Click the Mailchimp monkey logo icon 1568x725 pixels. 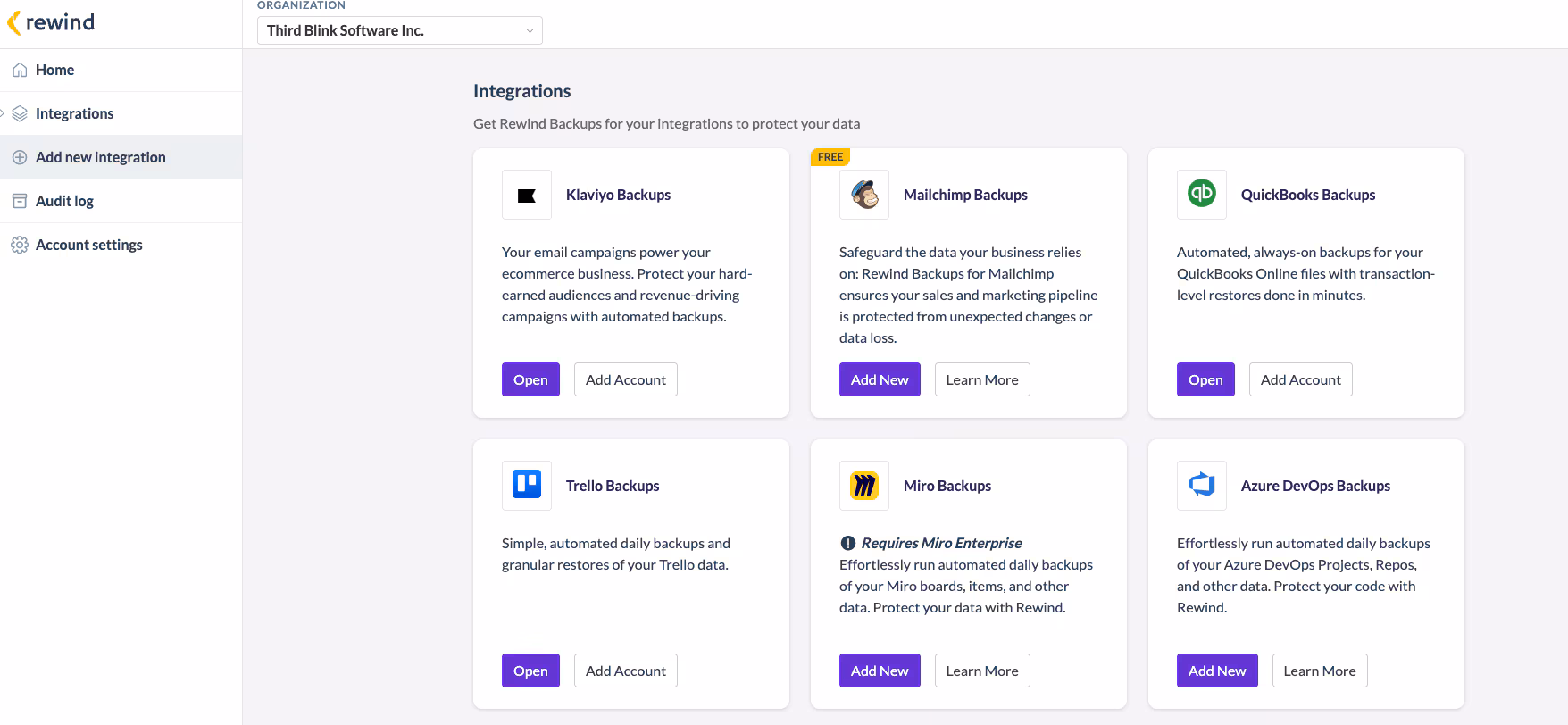[x=864, y=195]
